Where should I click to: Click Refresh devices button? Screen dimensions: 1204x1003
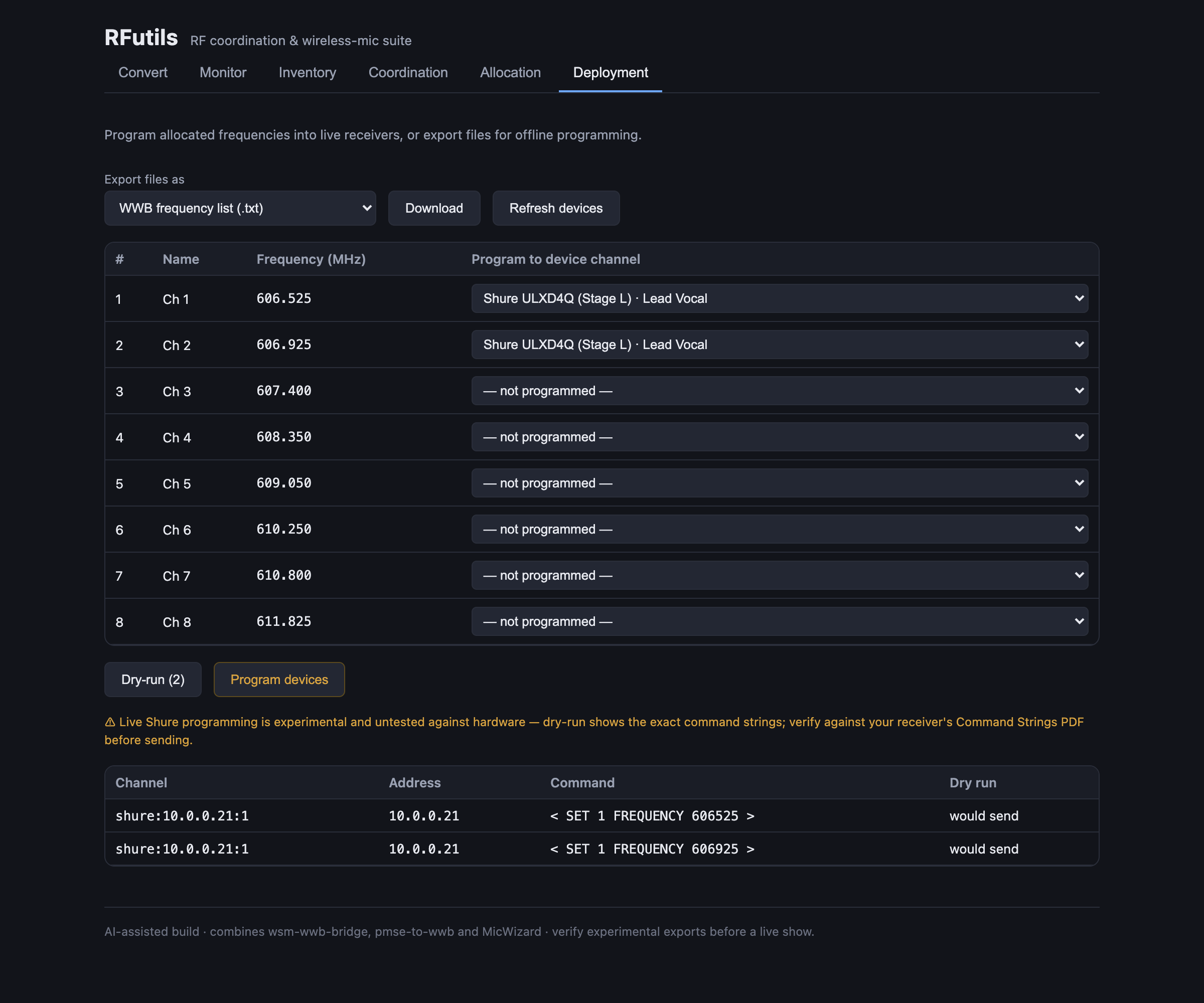coord(555,208)
